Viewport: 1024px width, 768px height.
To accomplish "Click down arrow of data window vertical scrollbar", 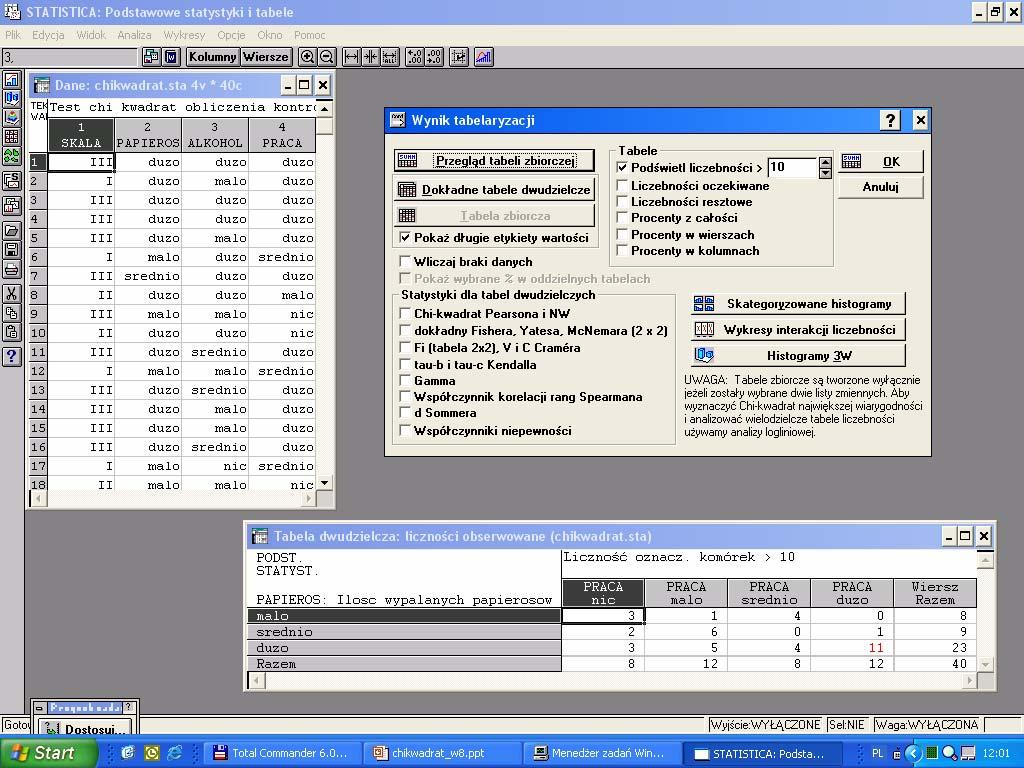I will pos(325,483).
